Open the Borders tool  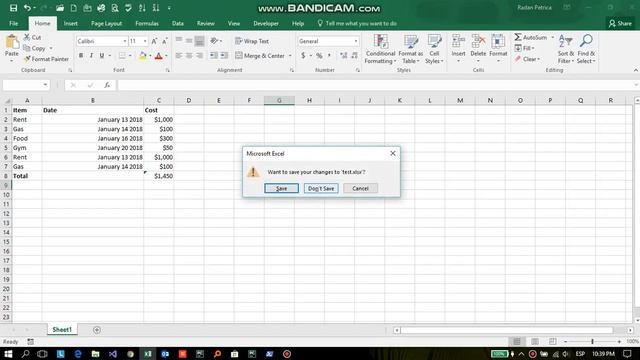(x=122, y=56)
